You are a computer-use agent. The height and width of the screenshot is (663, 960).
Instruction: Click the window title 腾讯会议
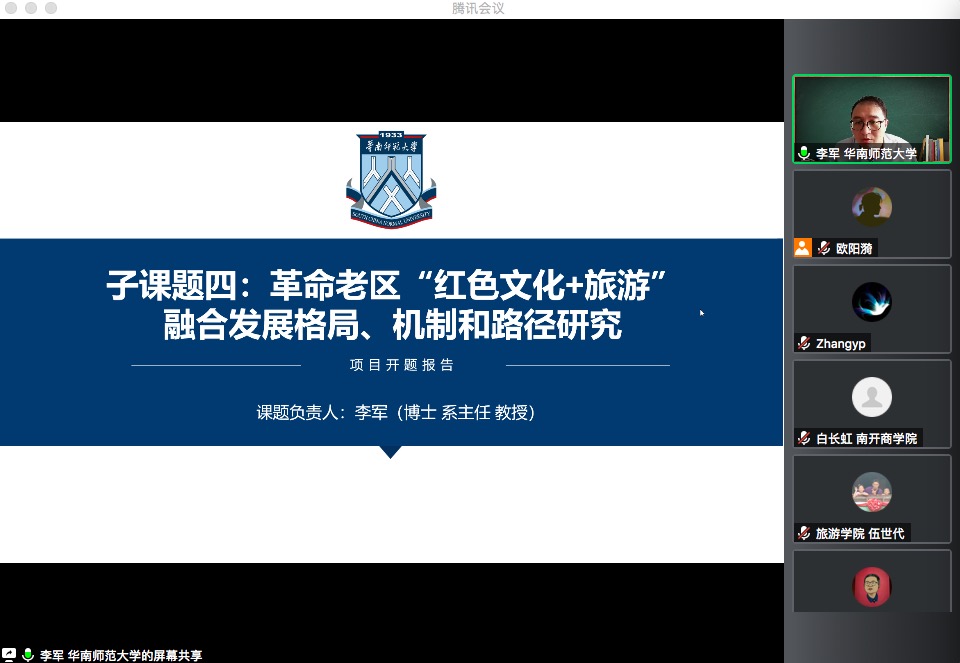pos(478,9)
